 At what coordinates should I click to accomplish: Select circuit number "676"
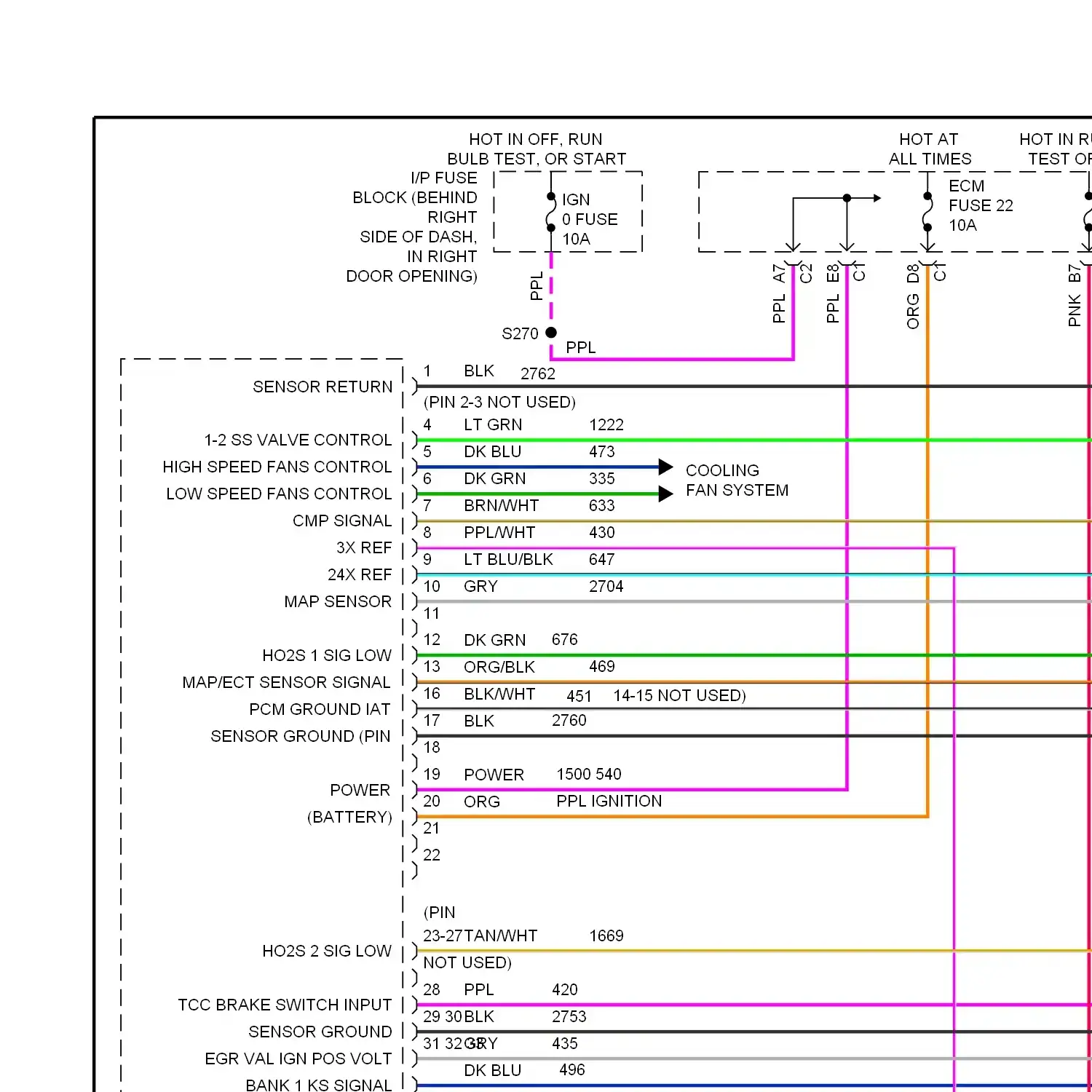565,639
